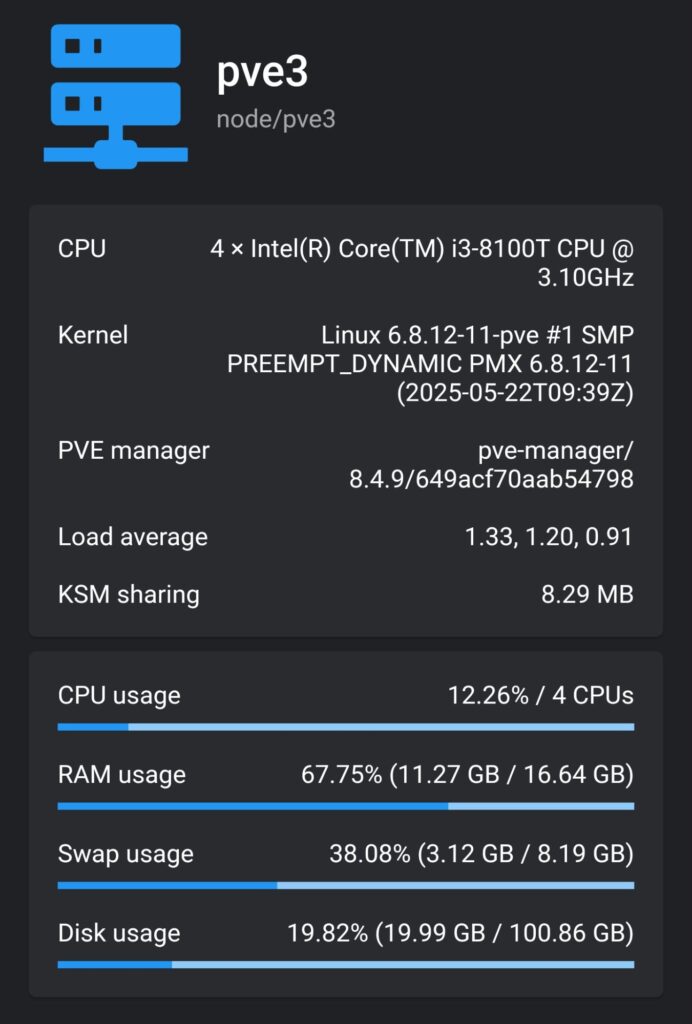Tap the RAM usage progress bar
The width and height of the screenshot is (692, 1024).
[345, 806]
